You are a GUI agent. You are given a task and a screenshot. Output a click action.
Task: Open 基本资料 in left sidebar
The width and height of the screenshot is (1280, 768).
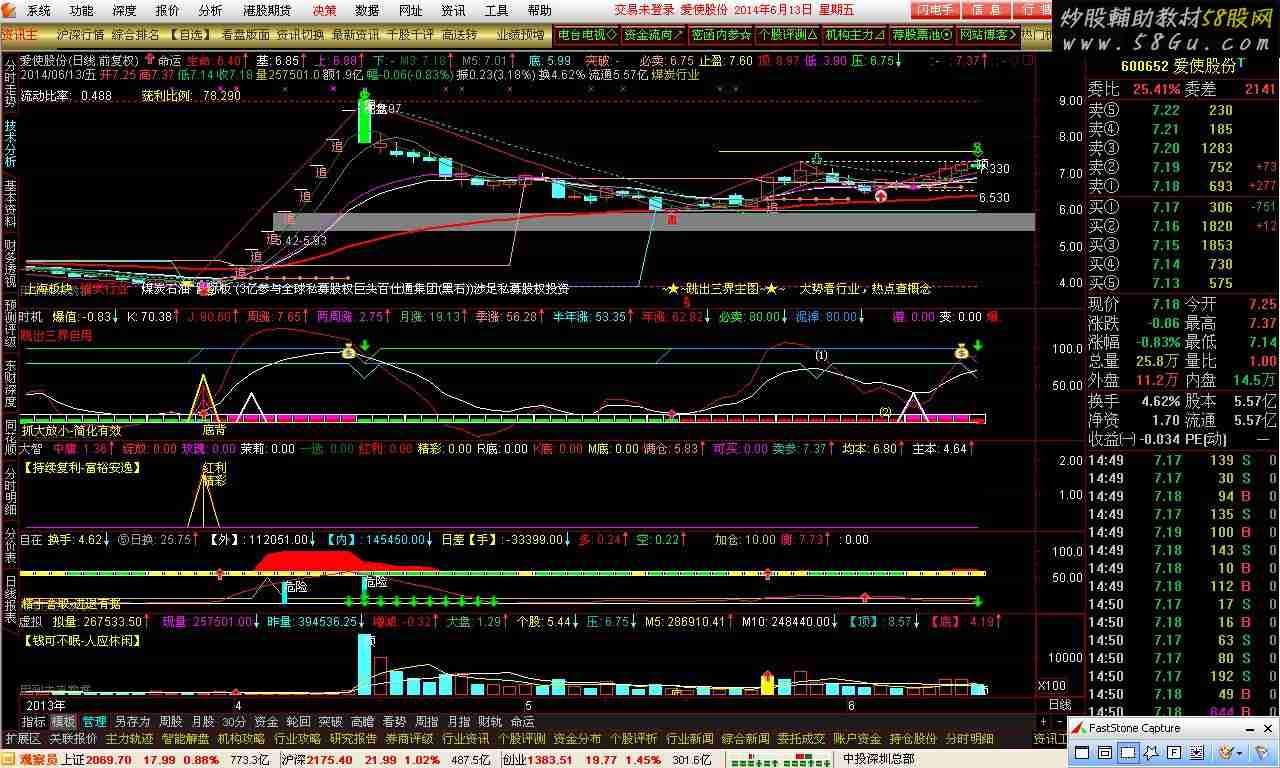pyautogui.click(x=10, y=205)
